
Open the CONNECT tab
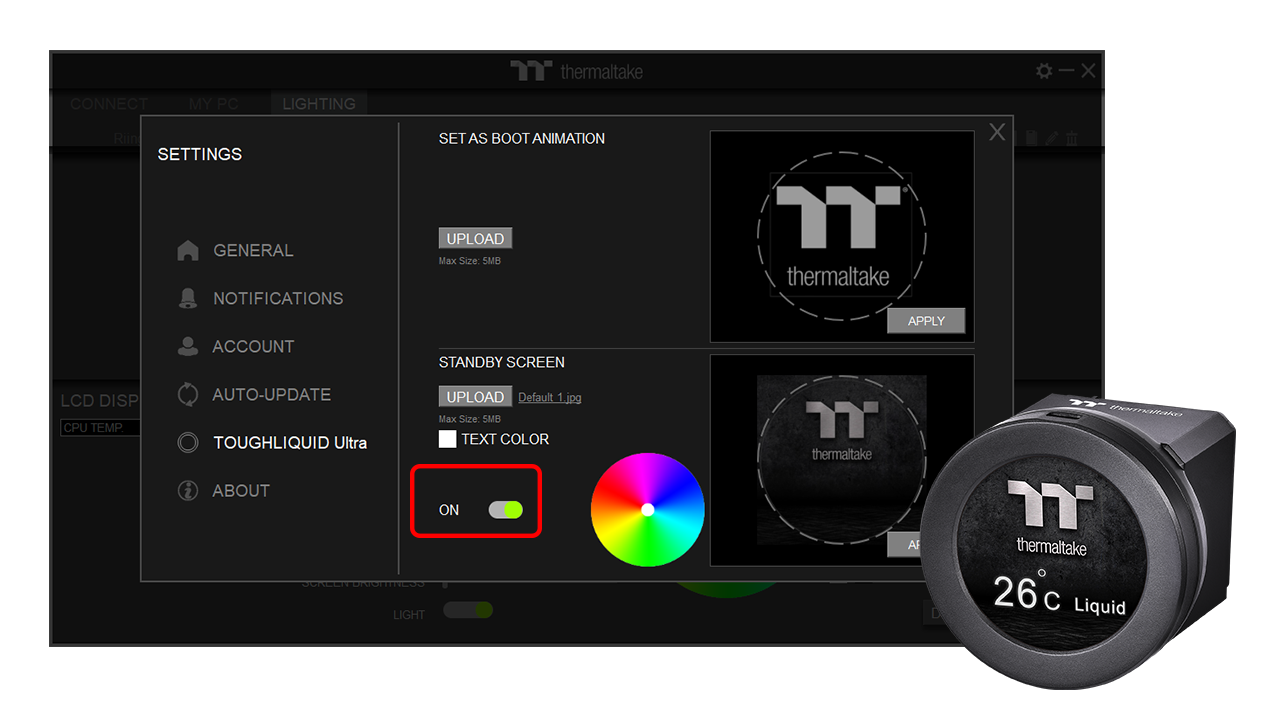(x=109, y=104)
